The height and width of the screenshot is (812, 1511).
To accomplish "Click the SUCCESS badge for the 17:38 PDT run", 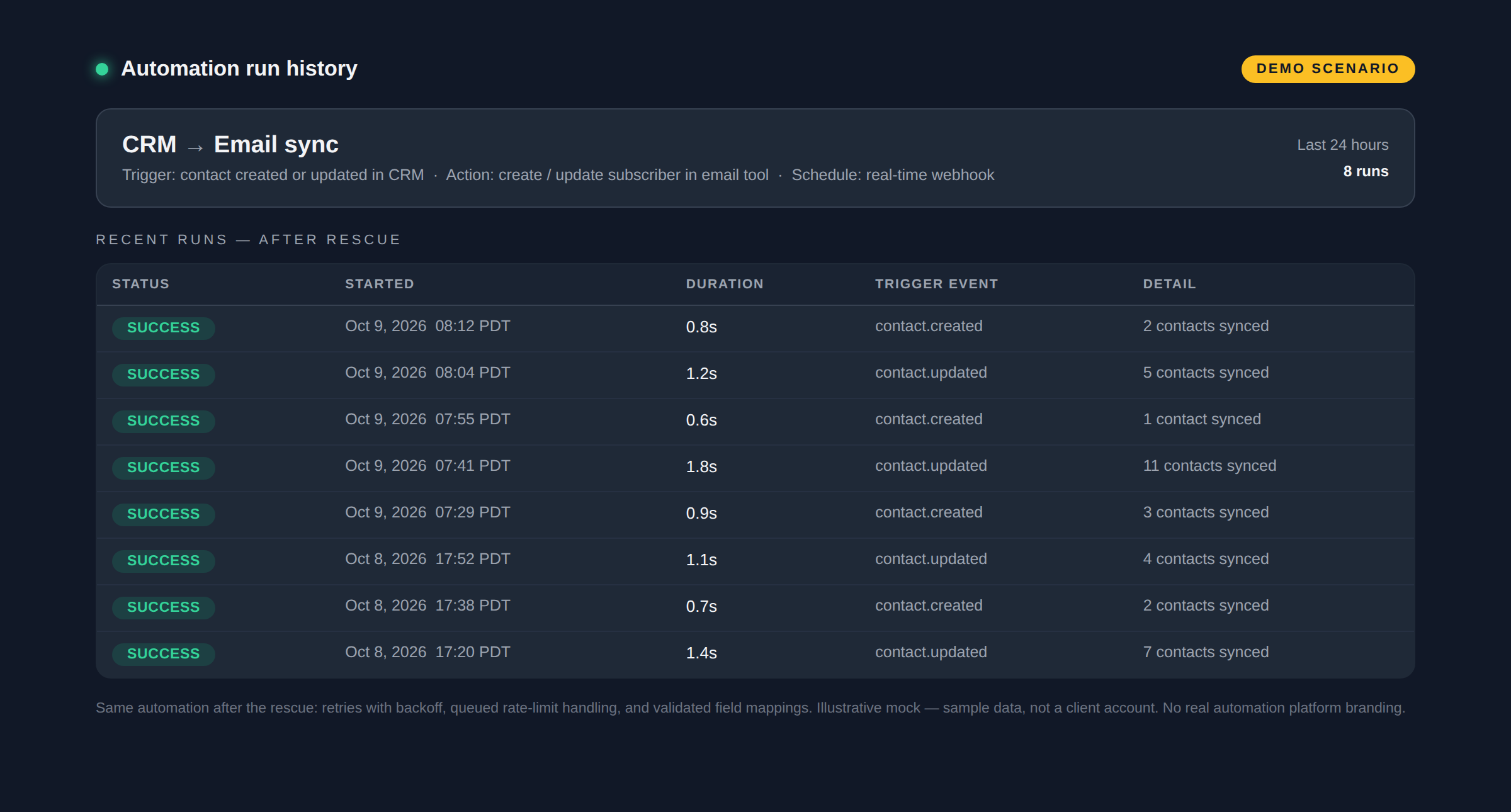I will pos(164,607).
